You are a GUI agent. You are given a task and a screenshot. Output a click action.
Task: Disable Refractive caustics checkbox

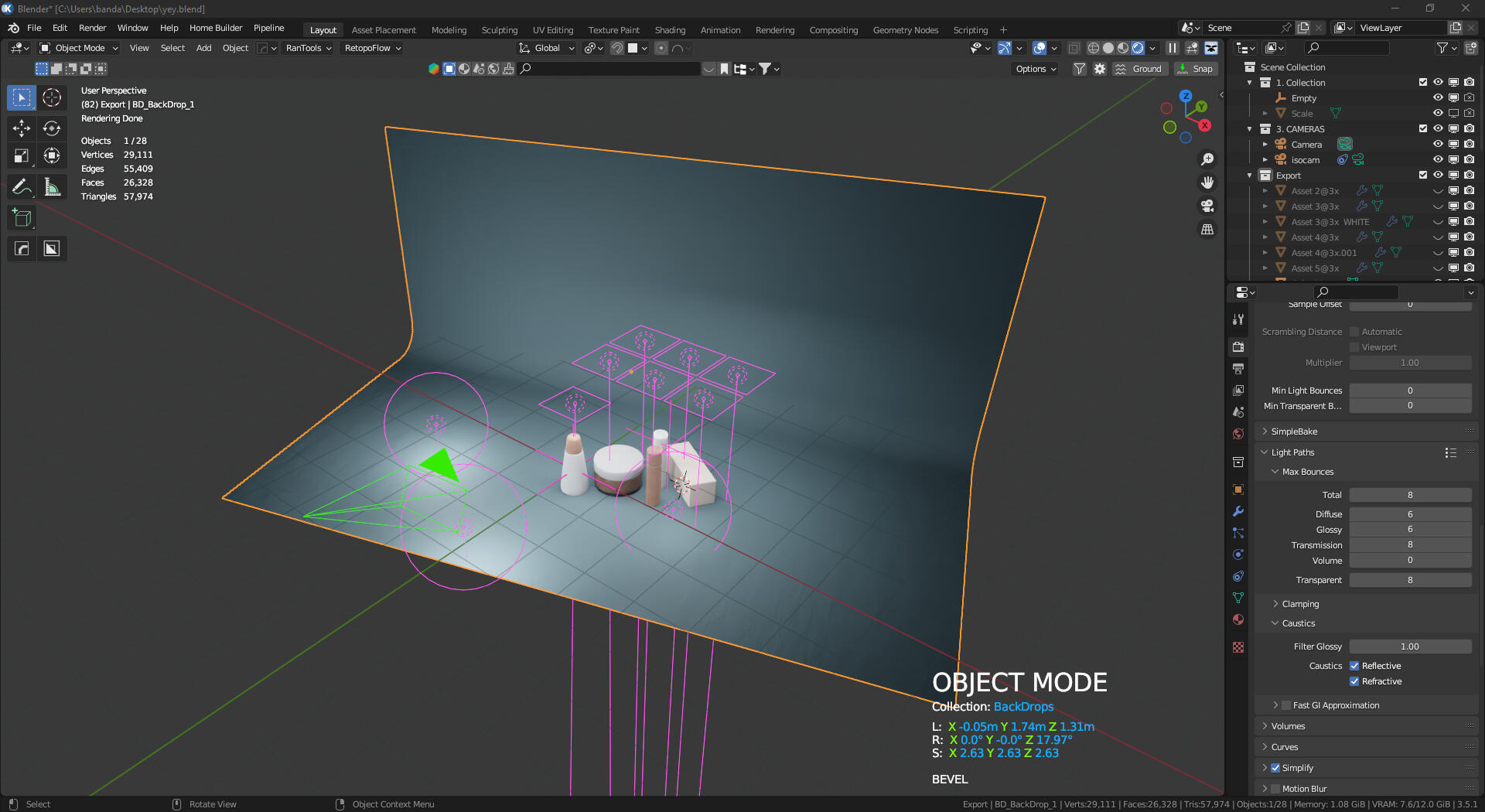(x=1355, y=681)
